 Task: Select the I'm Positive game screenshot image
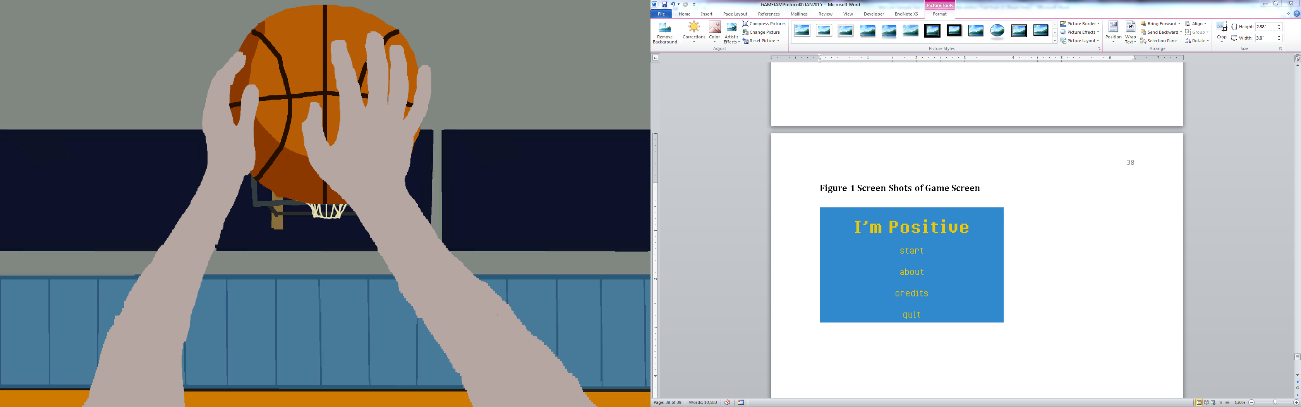[911, 265]
